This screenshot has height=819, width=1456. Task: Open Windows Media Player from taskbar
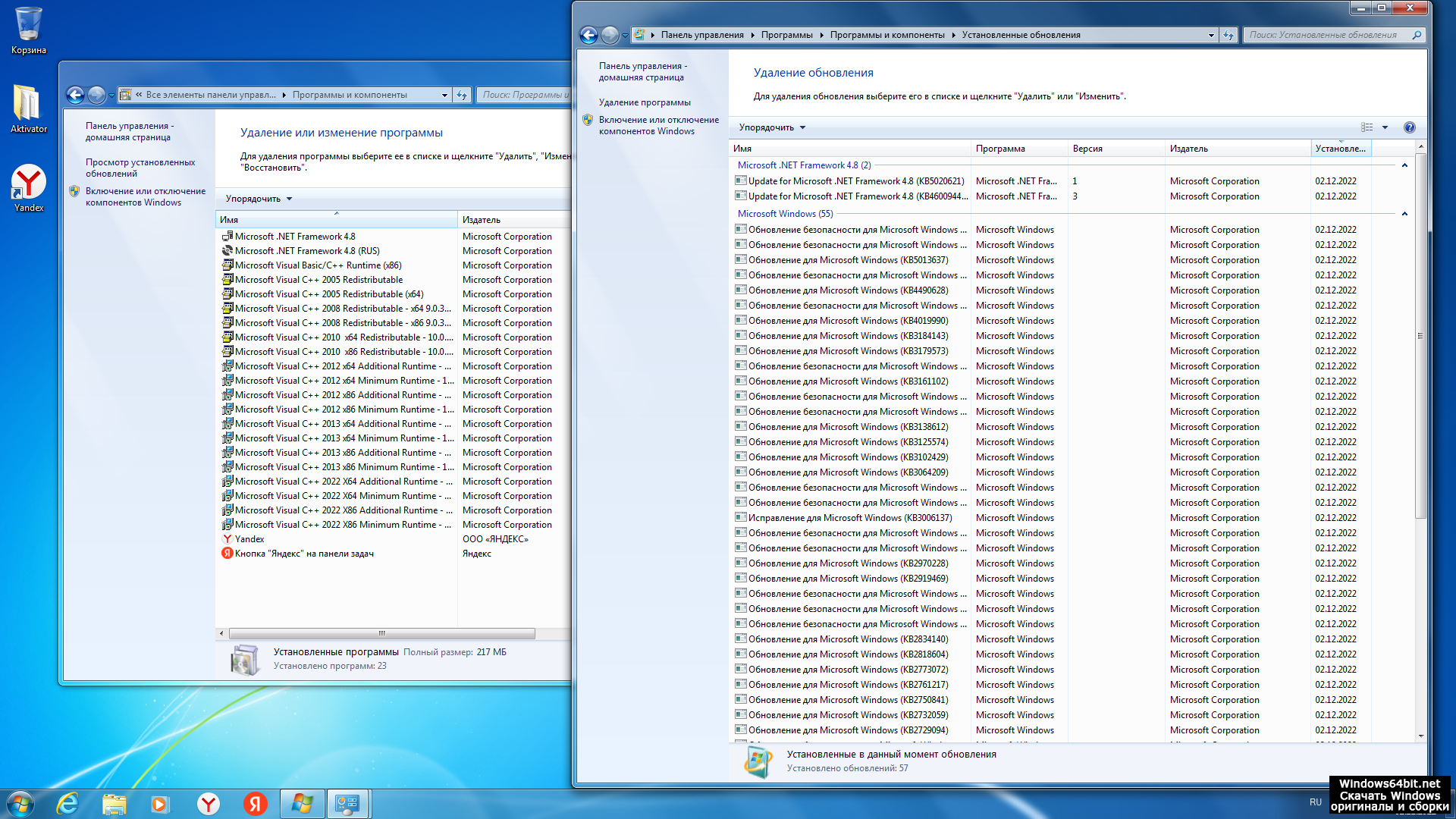pos(159,804)
